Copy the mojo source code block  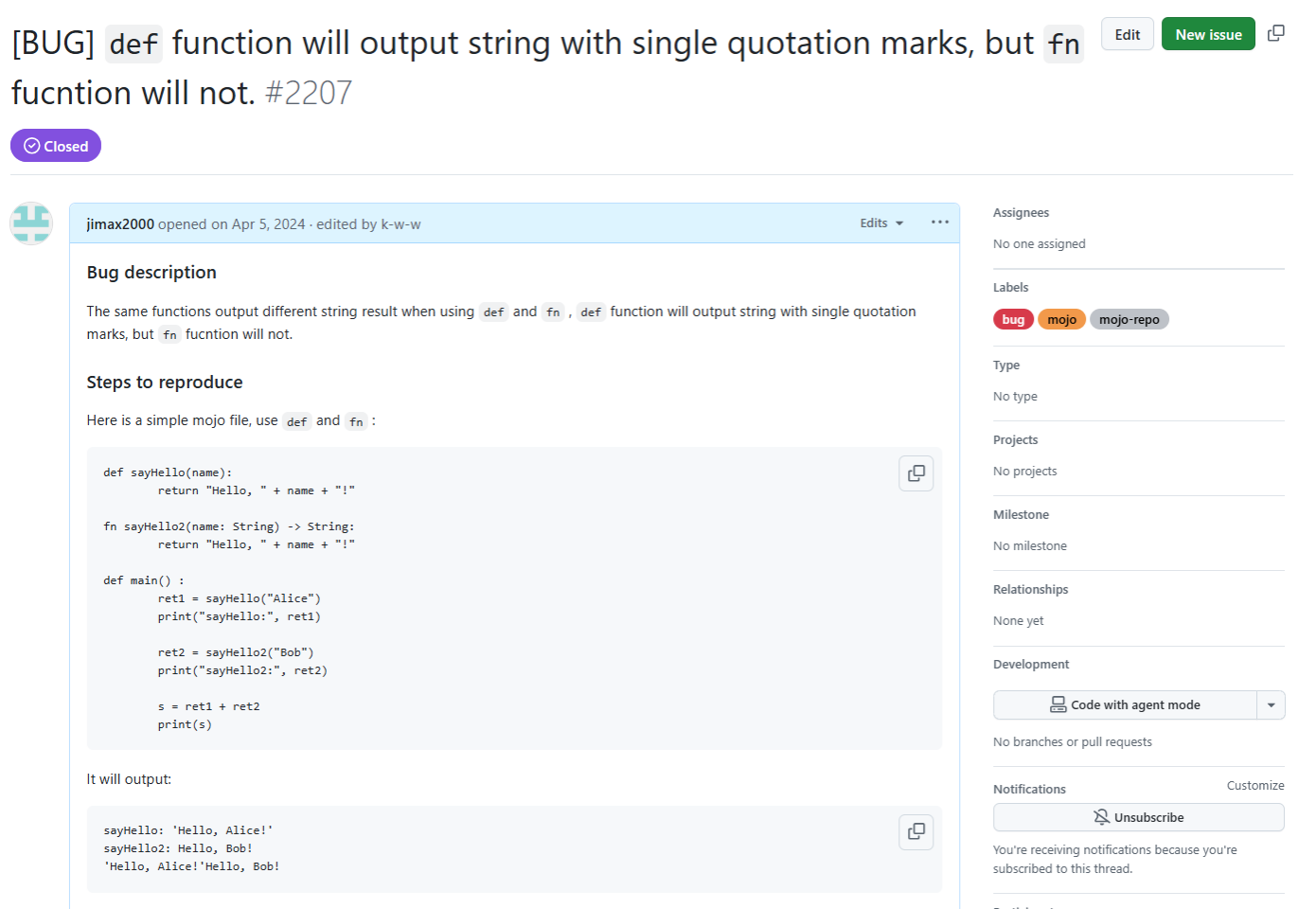[916, 473]
